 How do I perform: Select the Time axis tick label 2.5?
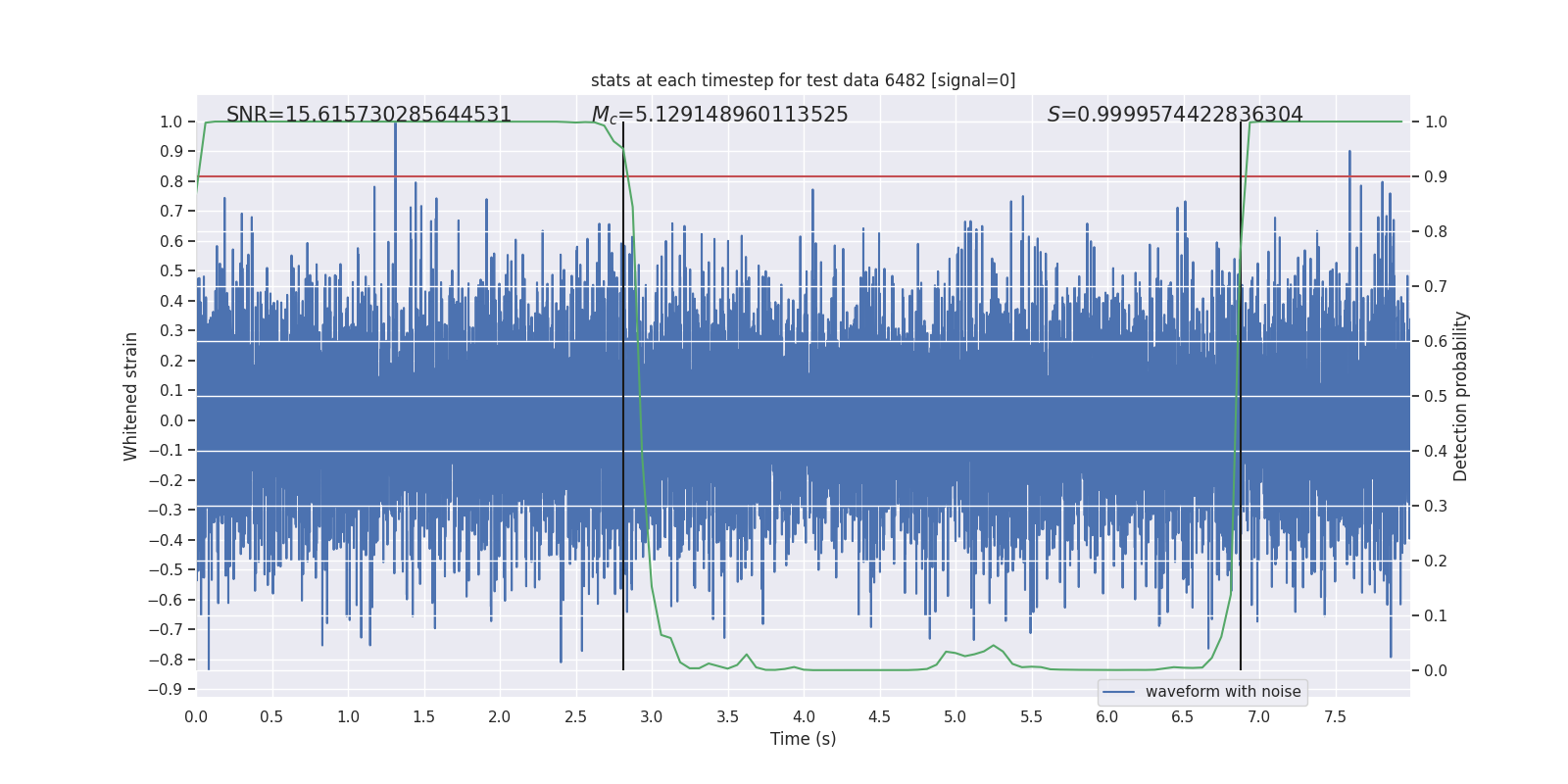[x=575, y=716]
